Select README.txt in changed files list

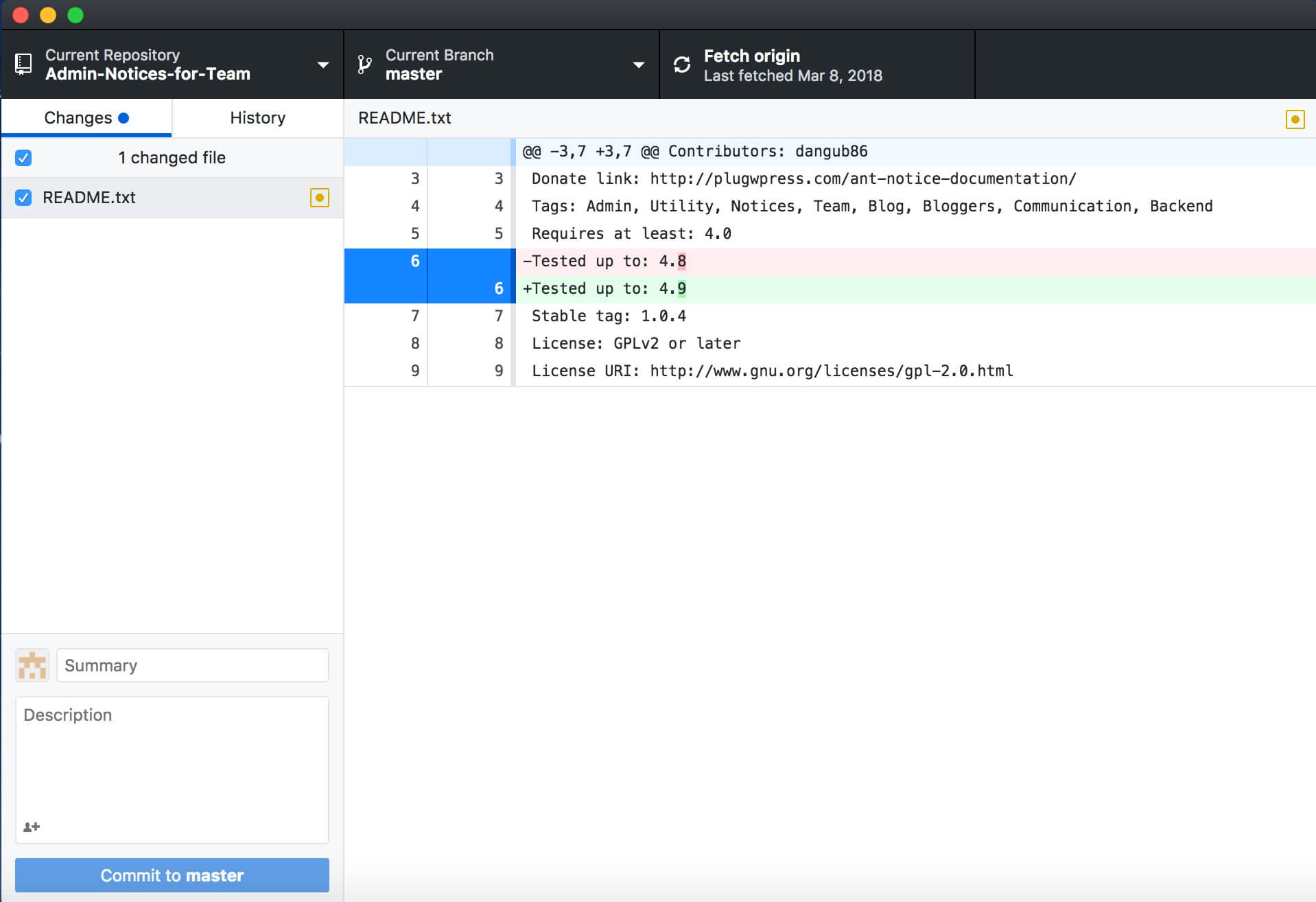(172, 198)
